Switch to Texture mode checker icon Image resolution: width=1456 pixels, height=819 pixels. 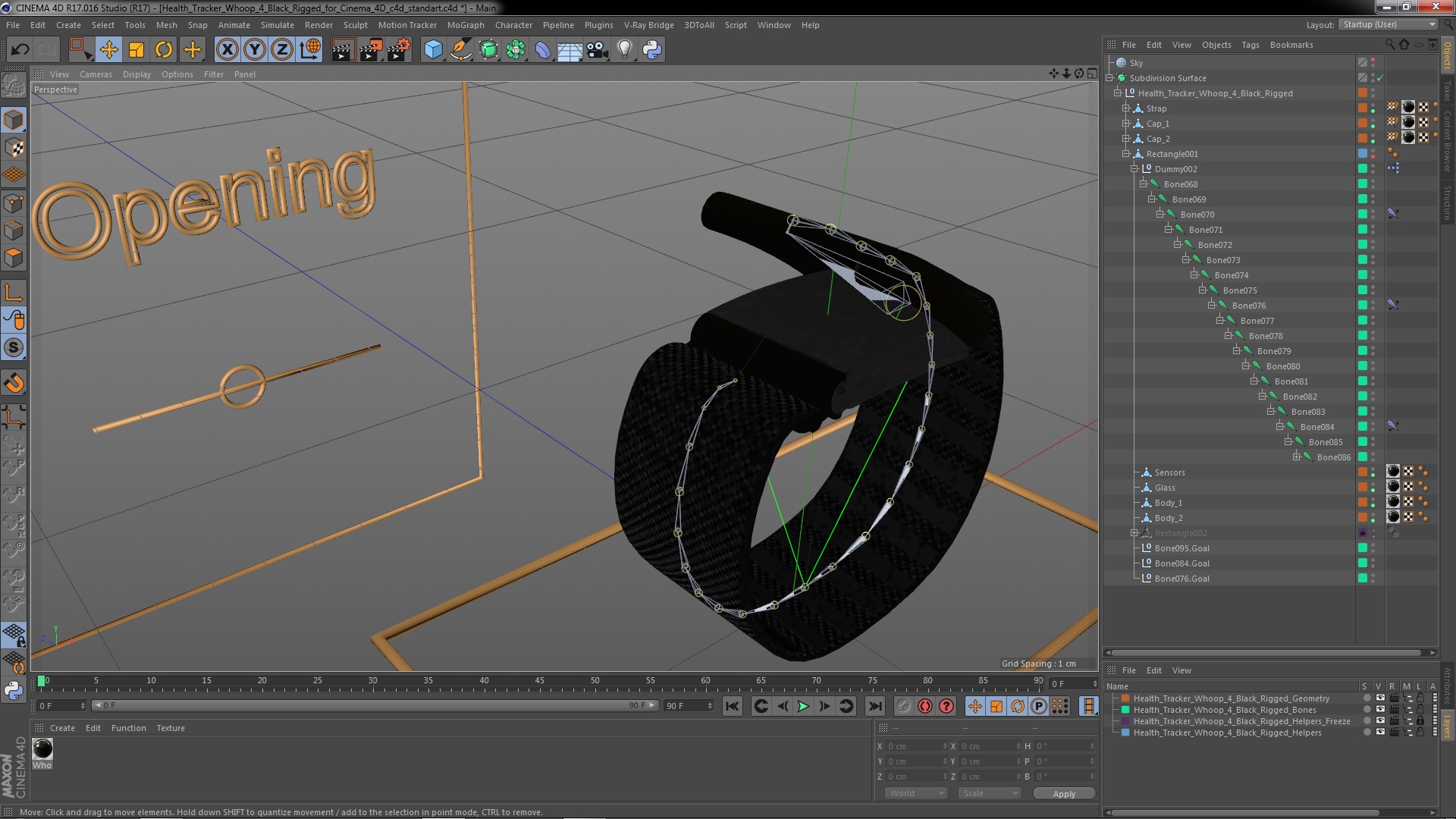tap(14, 148)
